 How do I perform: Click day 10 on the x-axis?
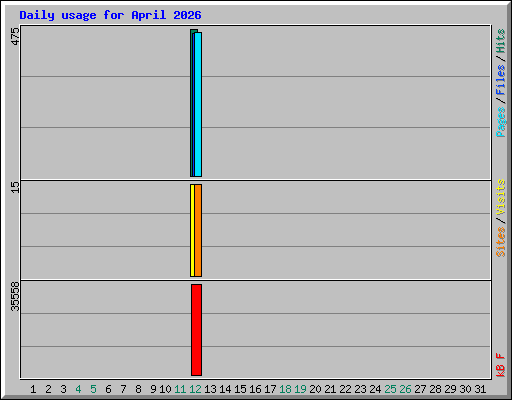click(x=165, y=389)
